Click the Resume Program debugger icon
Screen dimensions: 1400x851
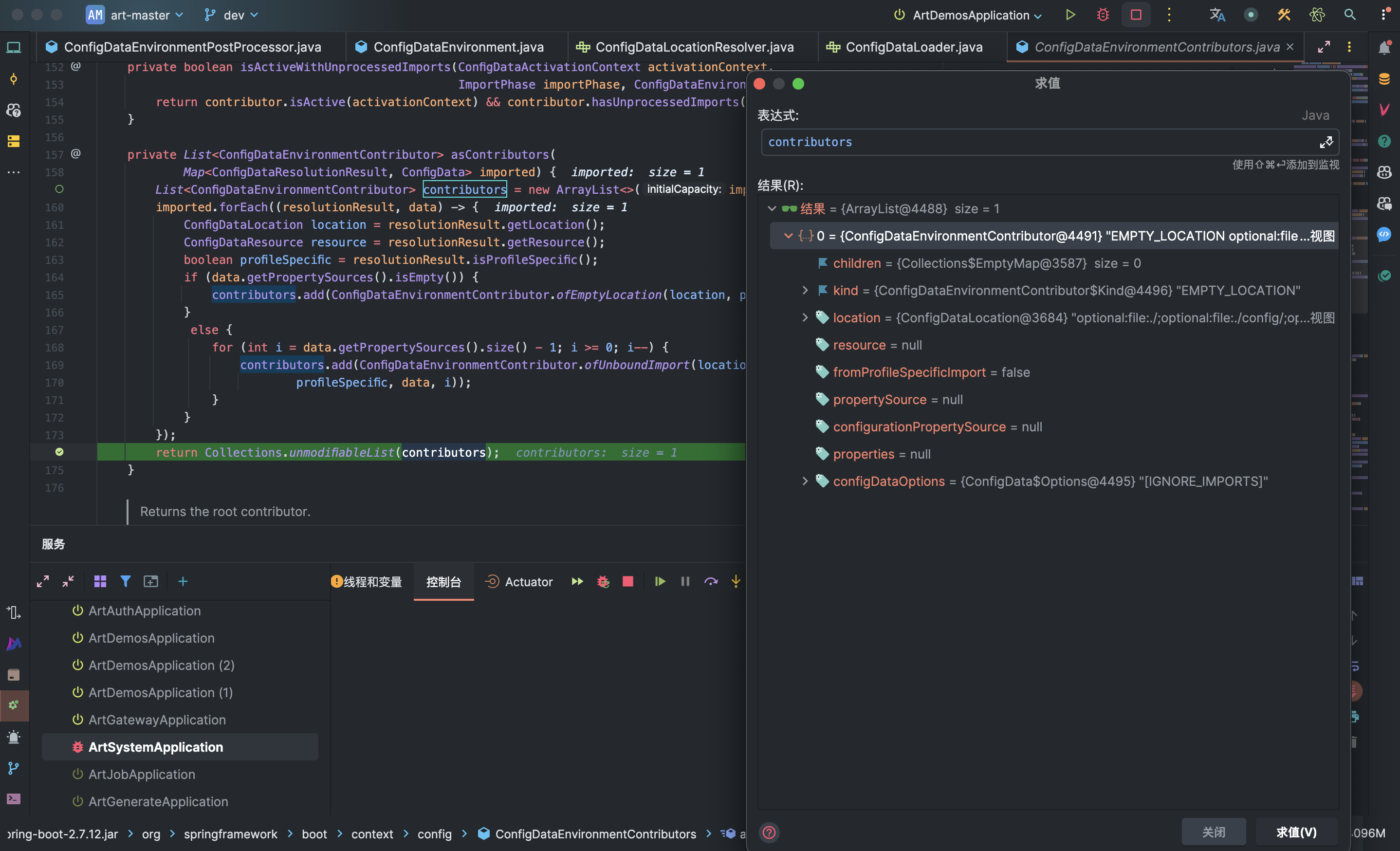click(660, 581)
